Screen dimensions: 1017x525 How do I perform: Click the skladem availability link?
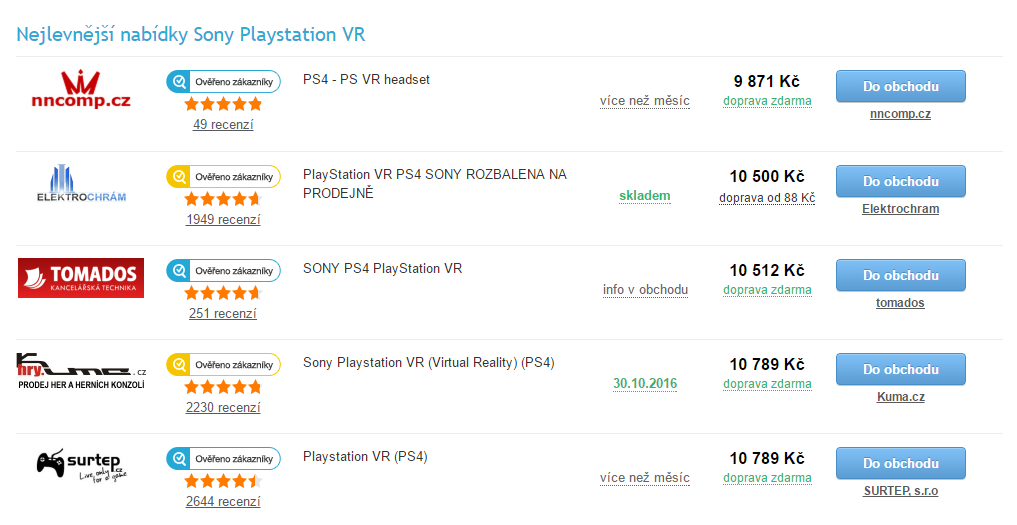coord(645,196)
